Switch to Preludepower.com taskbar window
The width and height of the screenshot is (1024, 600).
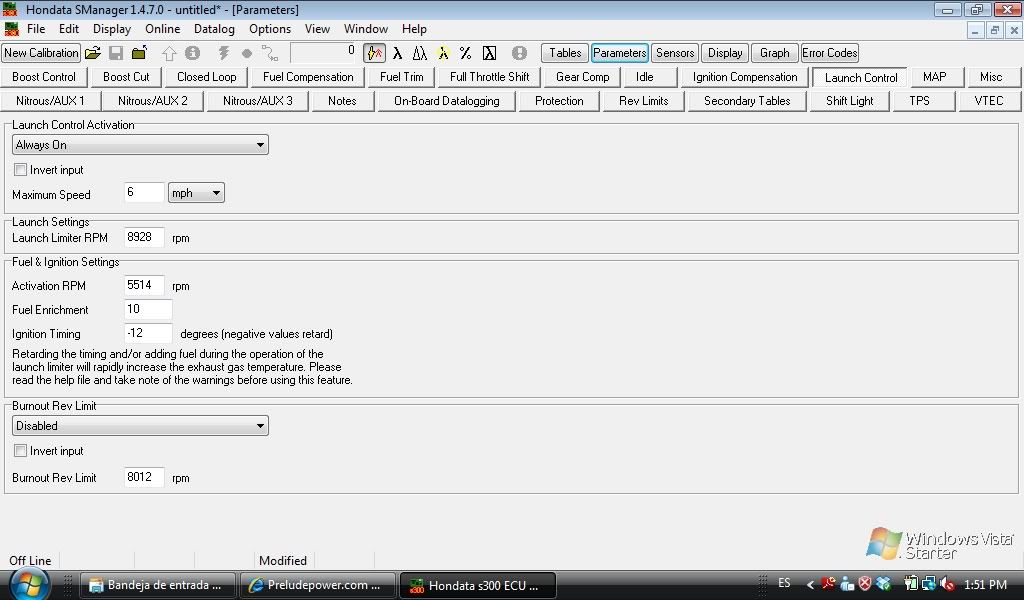tap(317, 585)
